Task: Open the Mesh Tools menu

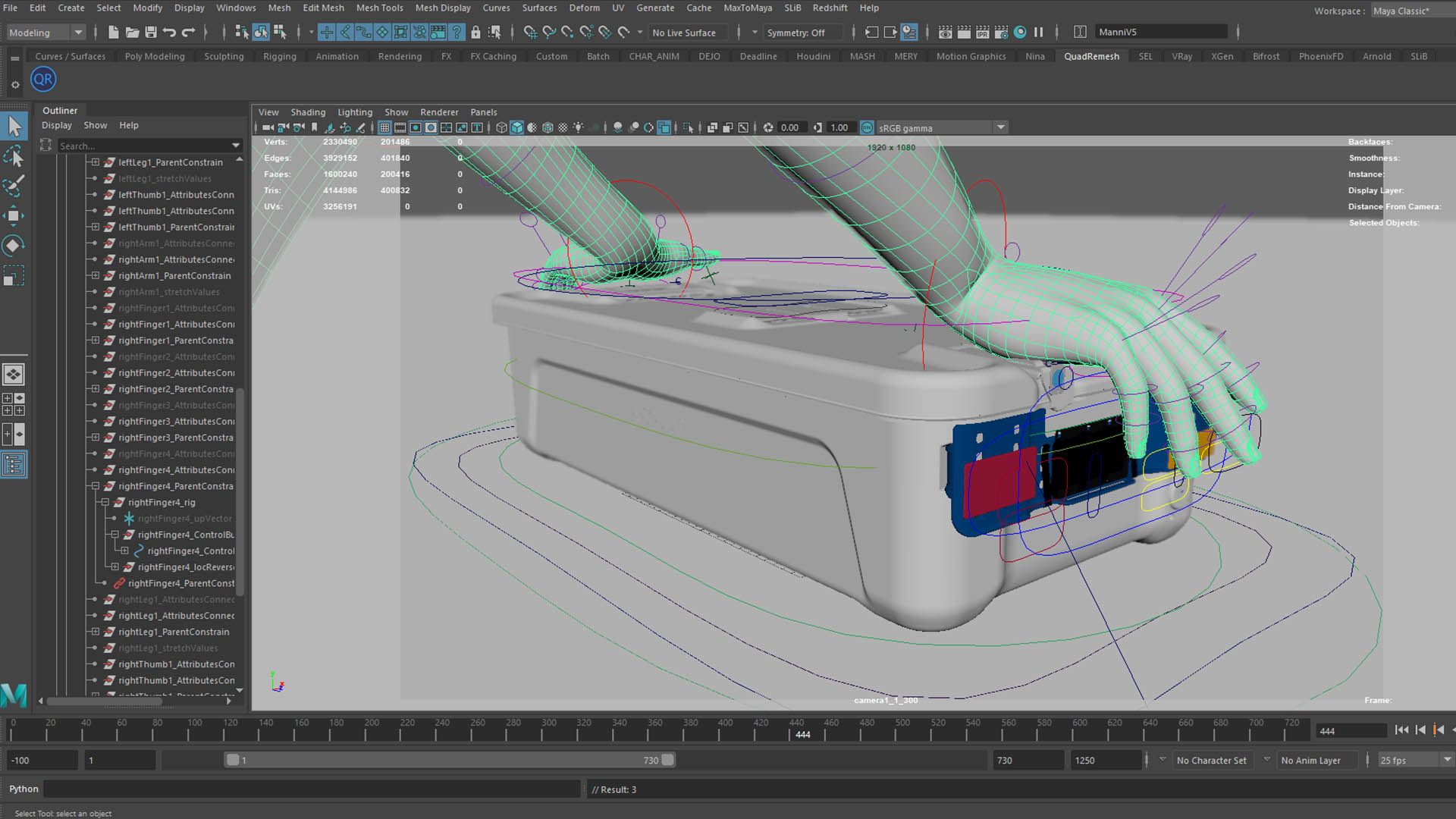Action: (379, 8)
